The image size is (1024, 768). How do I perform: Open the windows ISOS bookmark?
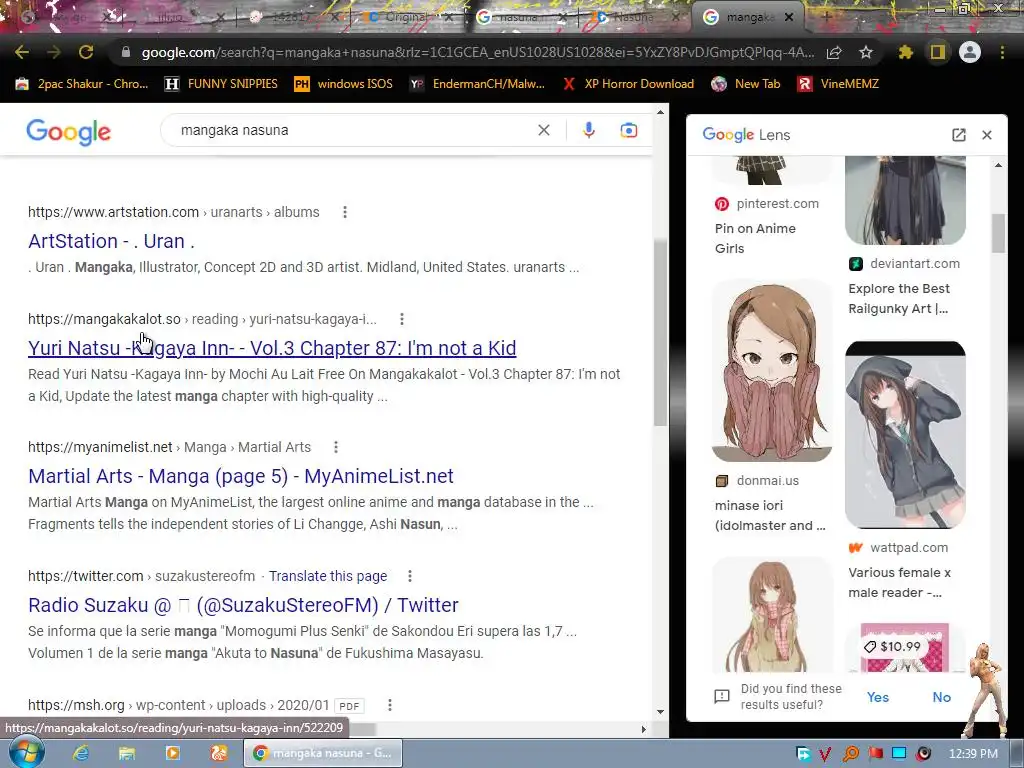[x=344, y=84]
